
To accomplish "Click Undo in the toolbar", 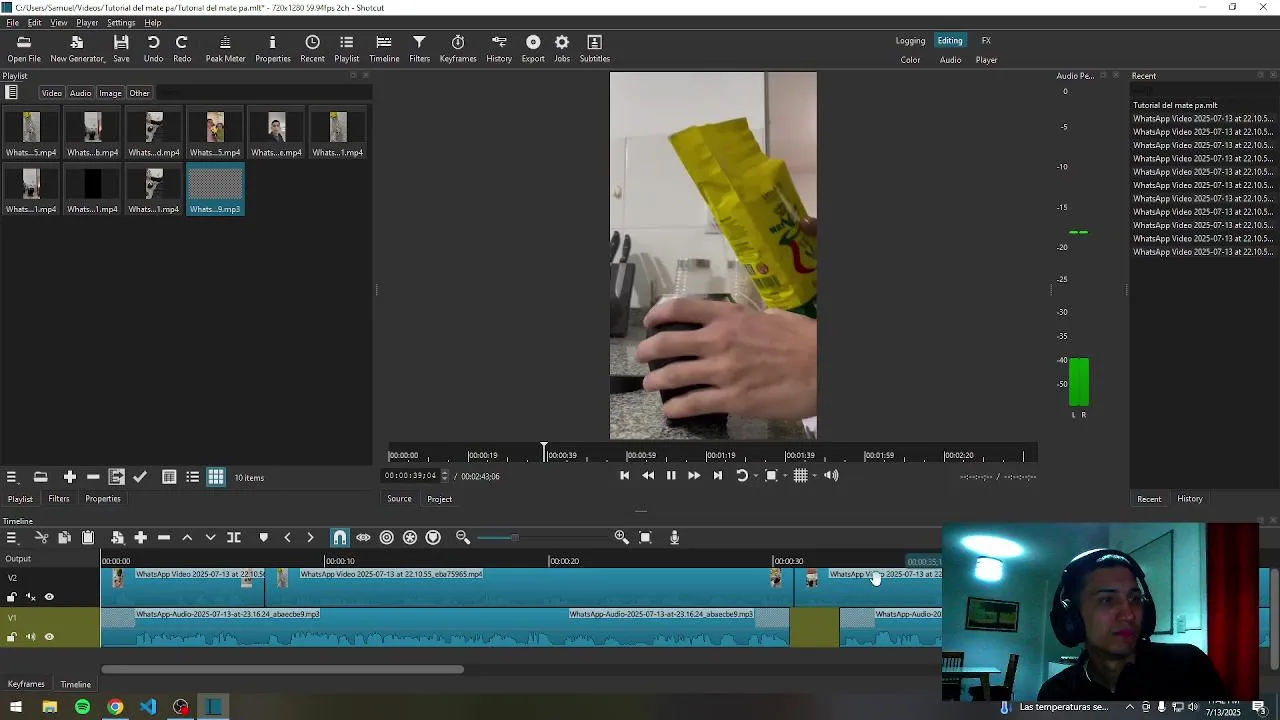I will point(153,49).
